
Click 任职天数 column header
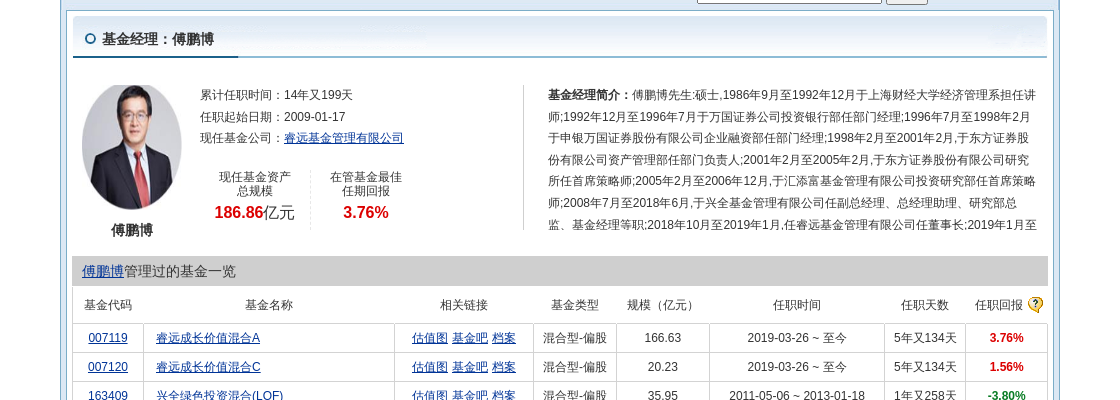pos(924,305)
